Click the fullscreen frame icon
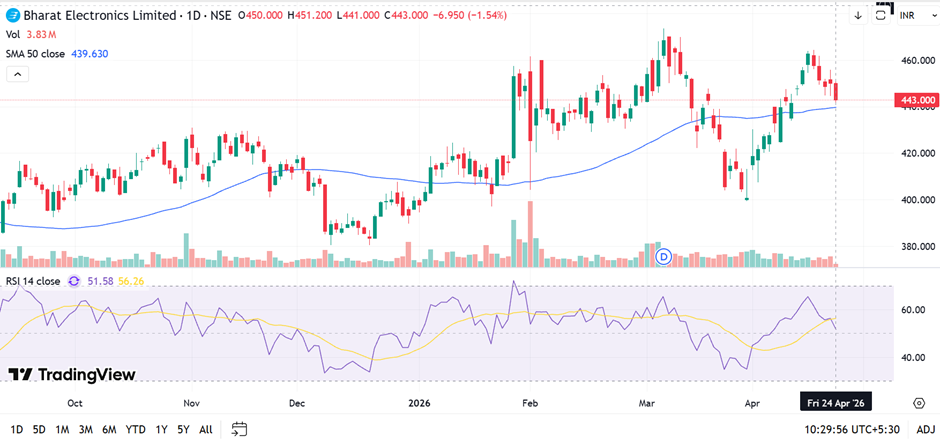Viewport: 940px width, 443px height. point(881,13)
